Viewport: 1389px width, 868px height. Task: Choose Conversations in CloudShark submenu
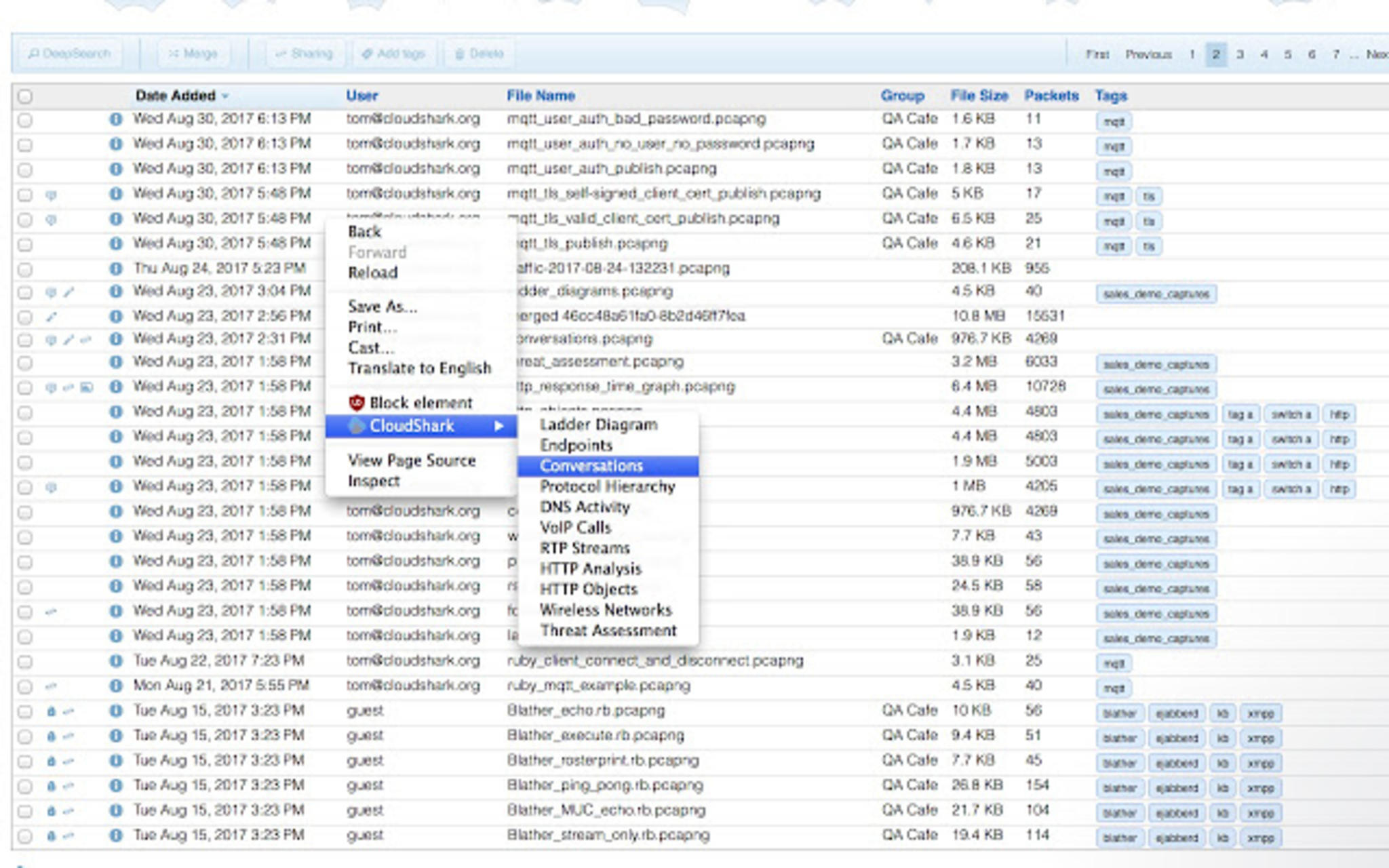pos(608,466)
